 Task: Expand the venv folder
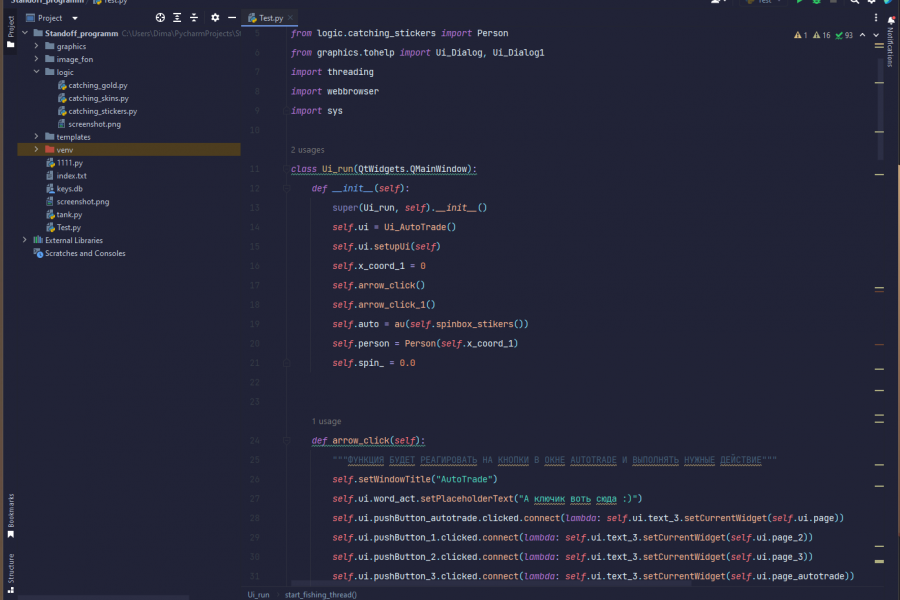coord(36,149)
